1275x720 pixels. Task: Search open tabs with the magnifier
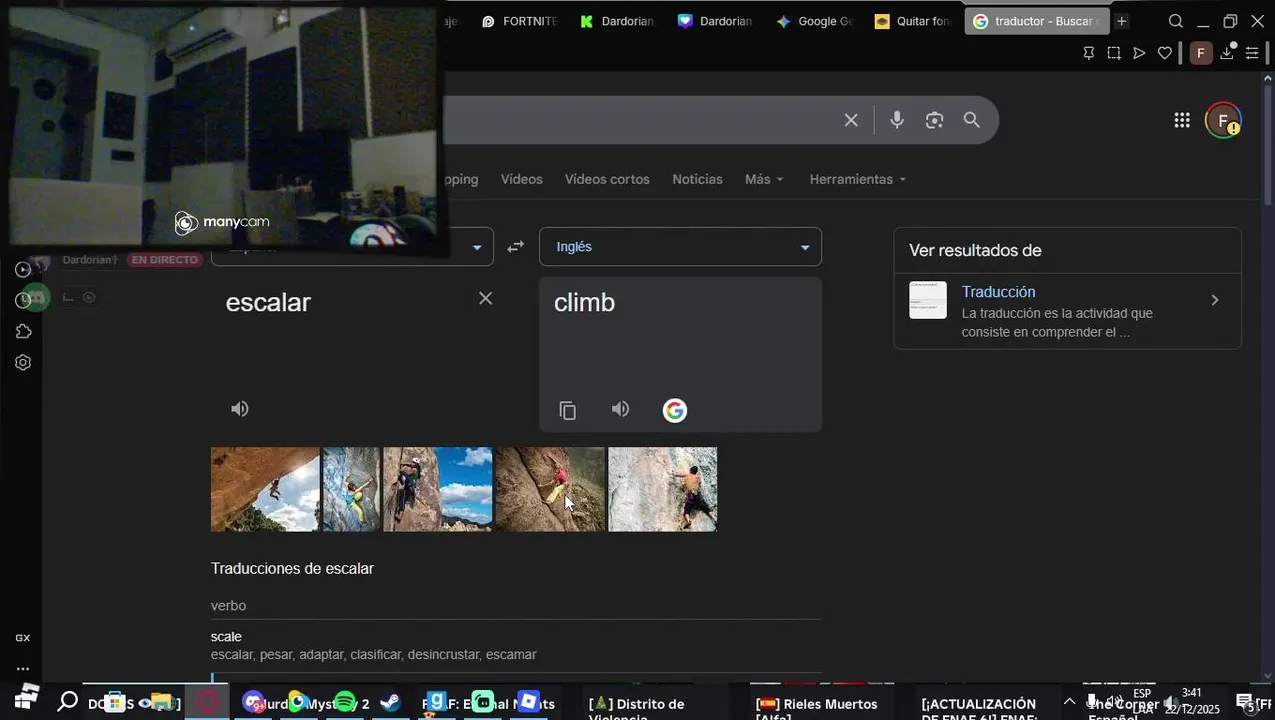tap(1176, 21)
